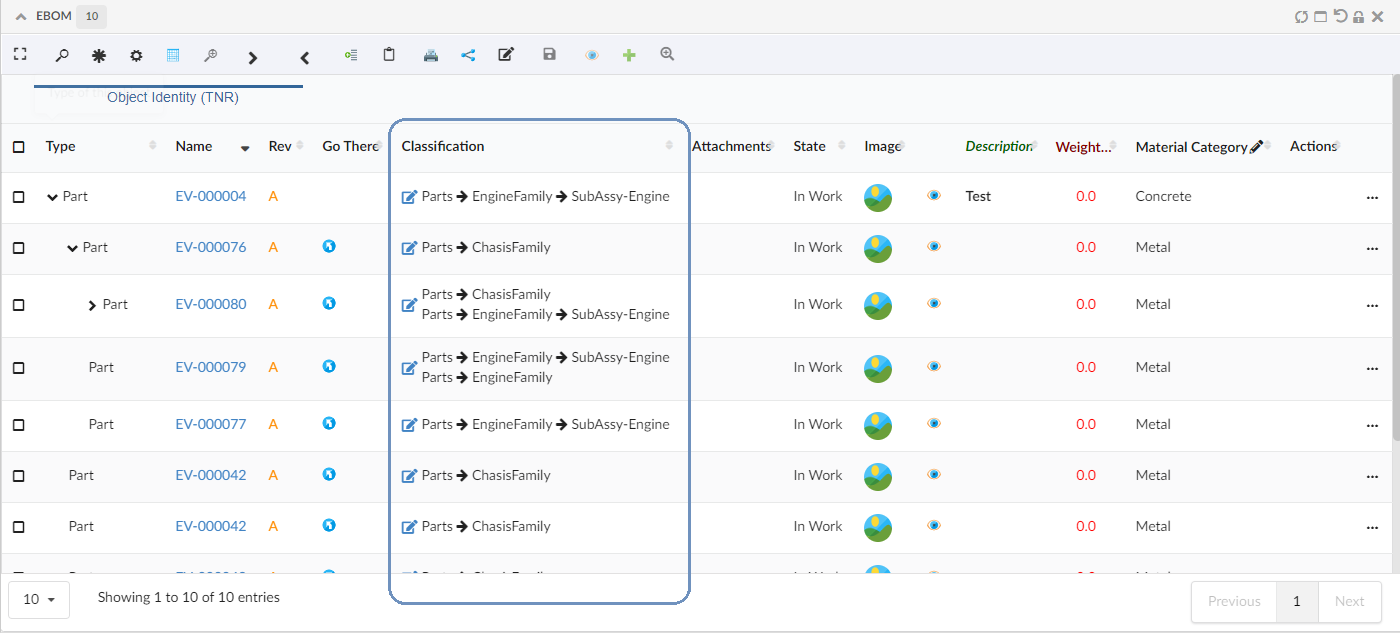
Task: Click the Next pagination button
Action: (x=1349, y=601)
